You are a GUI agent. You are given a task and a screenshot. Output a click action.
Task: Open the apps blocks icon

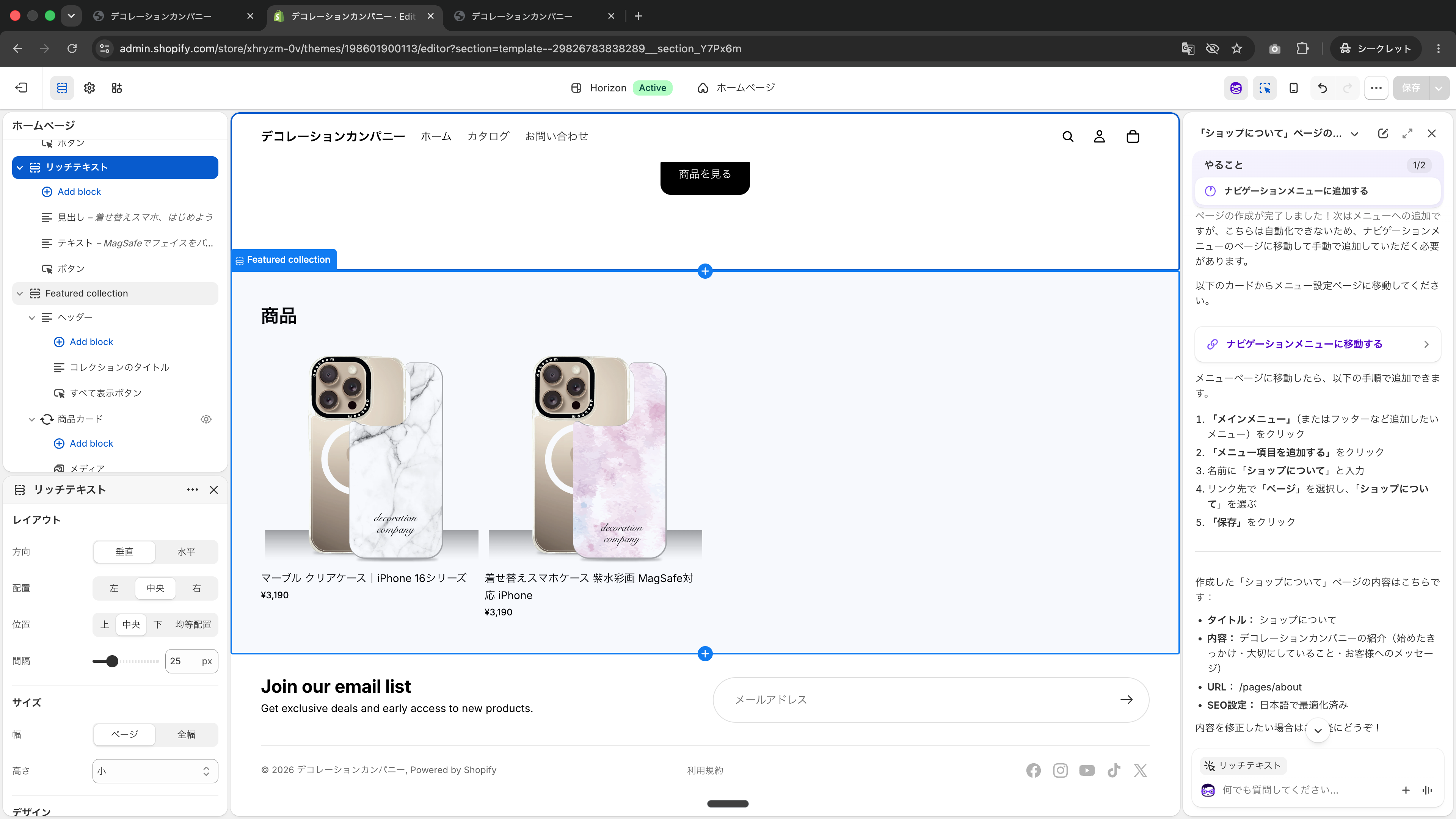(x=116, y=88)
